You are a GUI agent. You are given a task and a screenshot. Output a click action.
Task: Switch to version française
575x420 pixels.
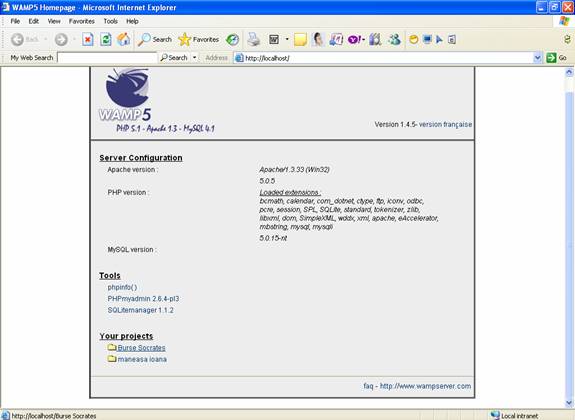coord(445,124)
